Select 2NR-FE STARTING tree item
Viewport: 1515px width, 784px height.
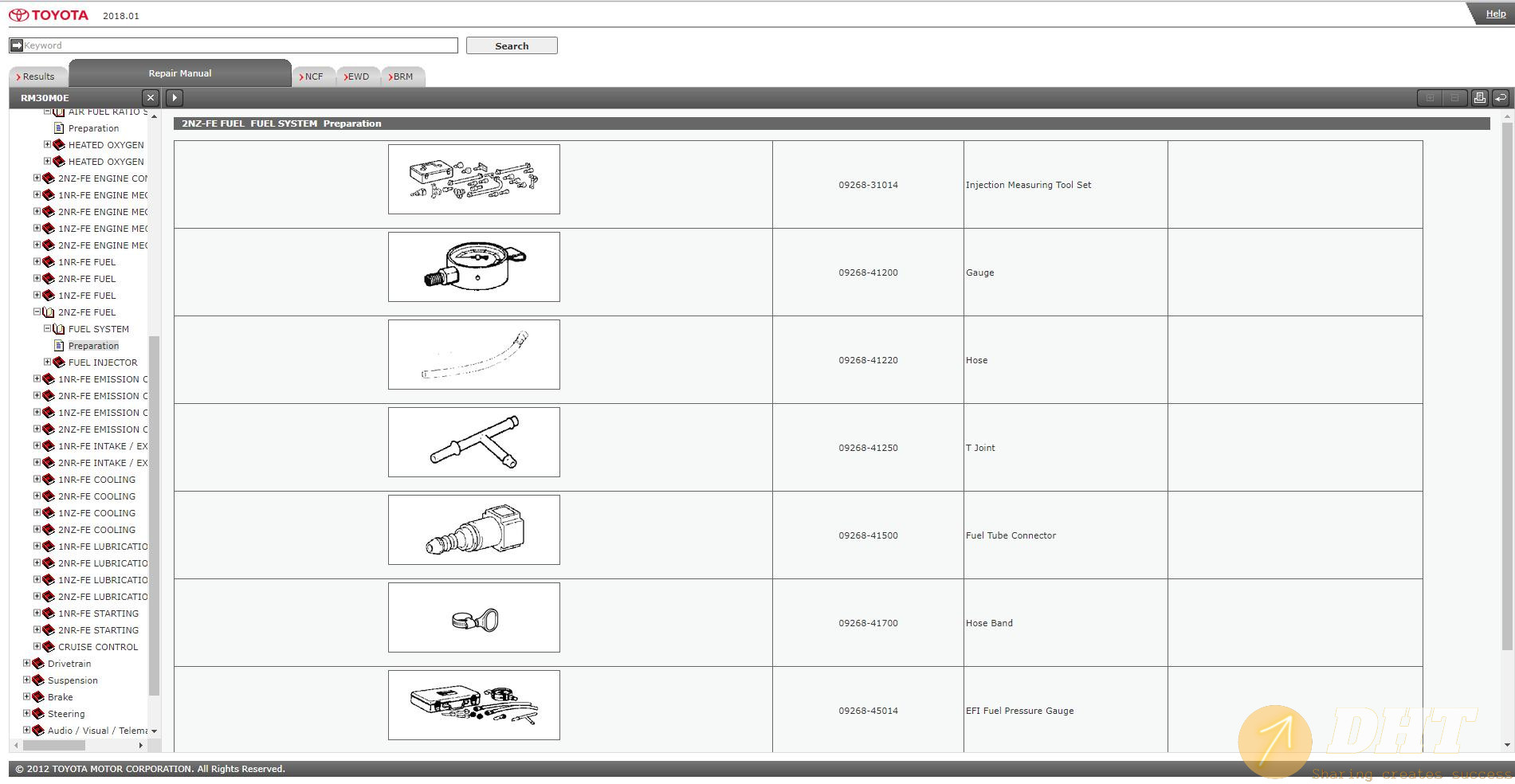(x=98, y=630)
